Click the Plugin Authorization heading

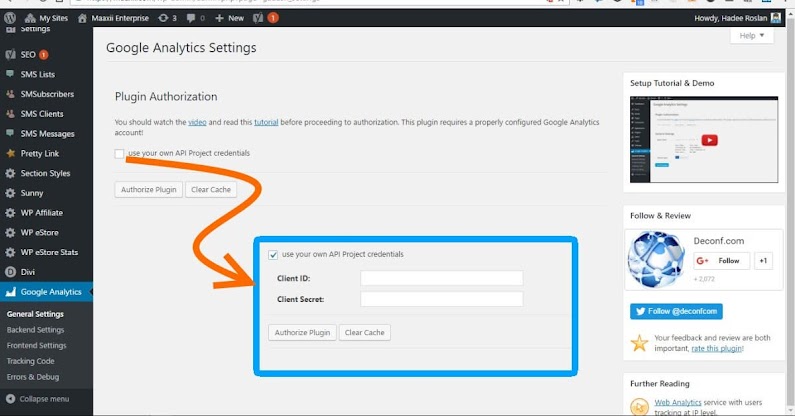[x=166, y=96]
